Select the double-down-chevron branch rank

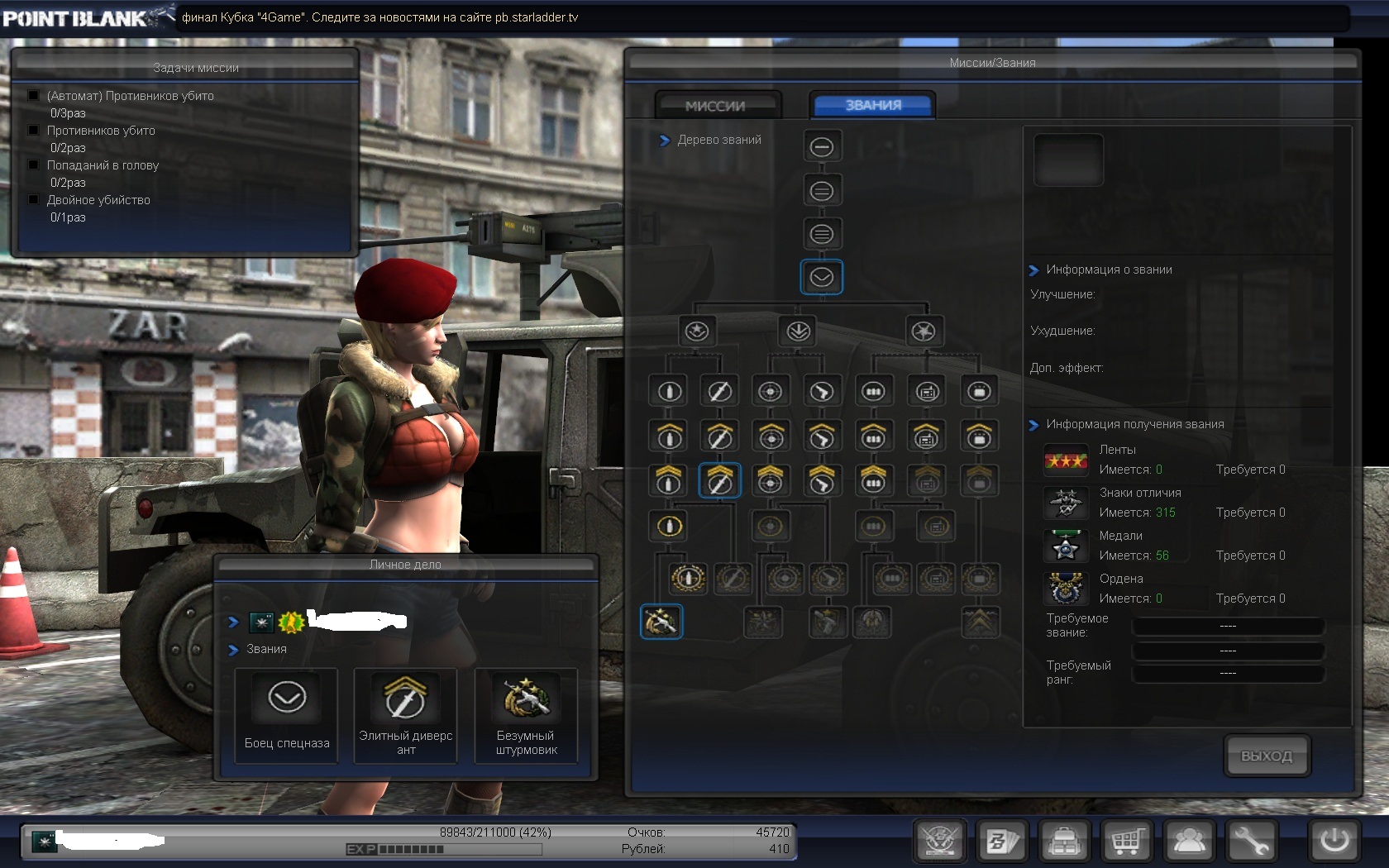(x=798, y=331)
